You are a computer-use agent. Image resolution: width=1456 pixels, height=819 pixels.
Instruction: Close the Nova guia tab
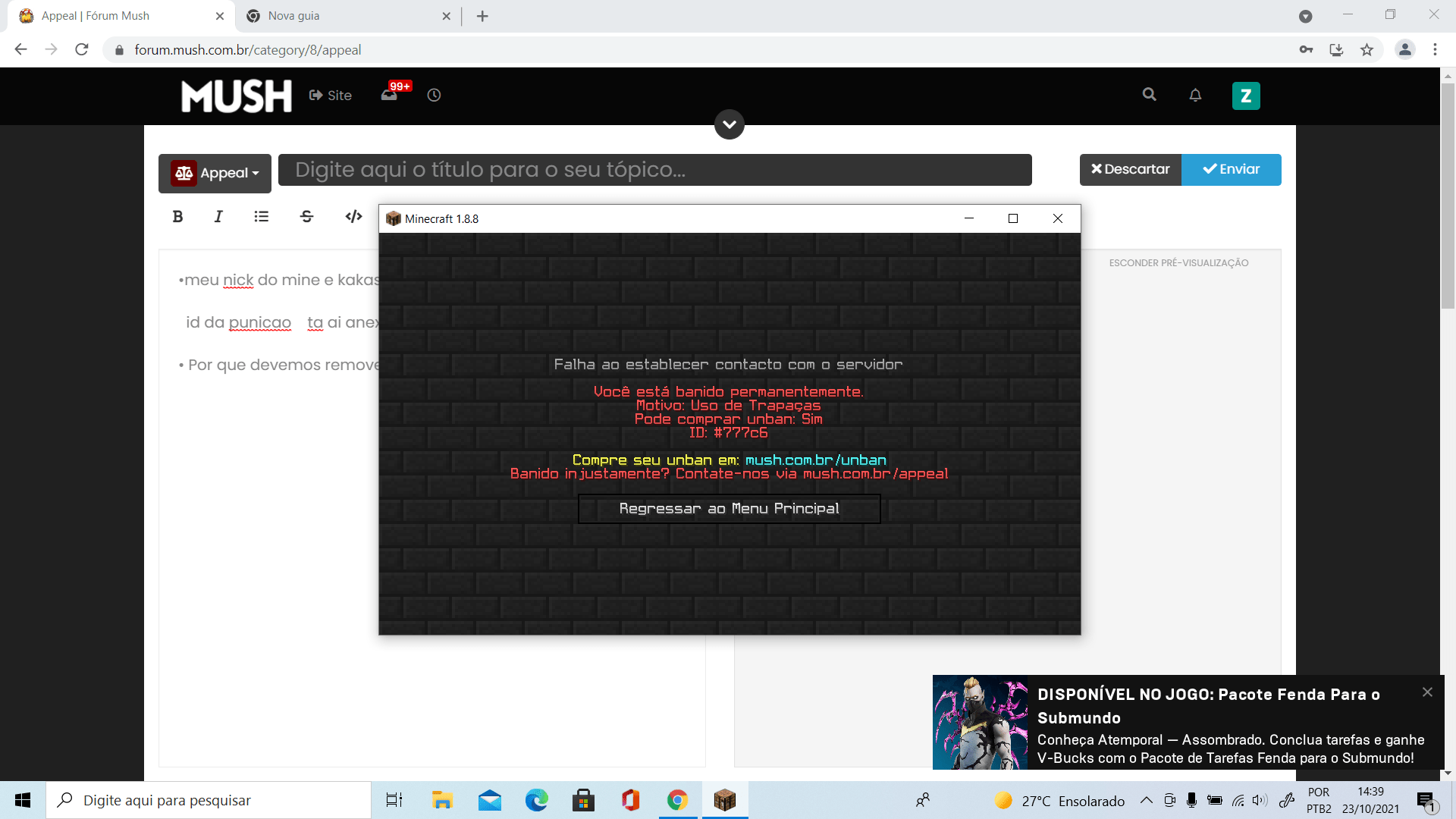pos(446,16)
